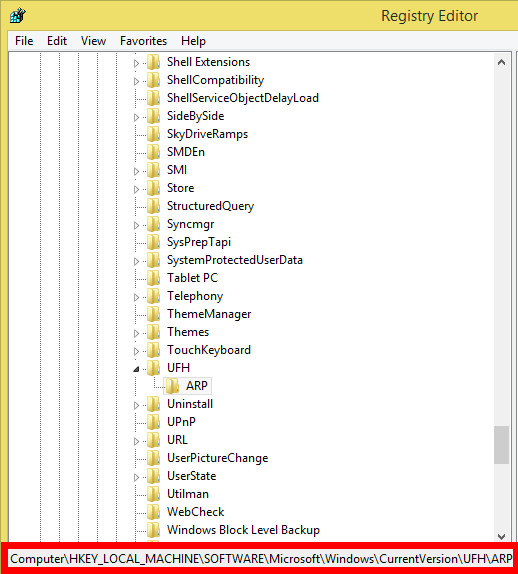Expand the Telephony key
This screenshot has height=574, width=518.
(136, 297)
